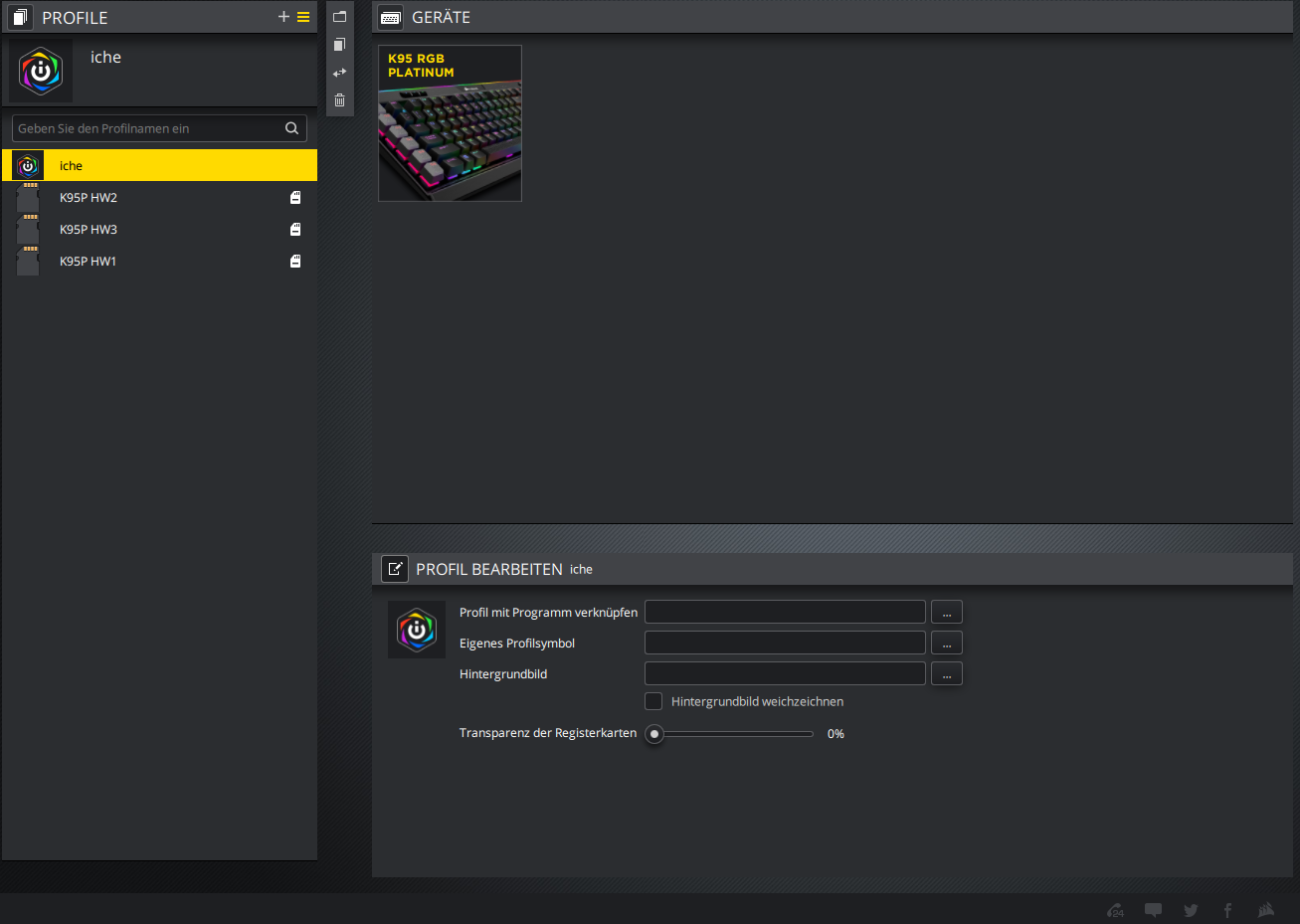This screenshot has width=1300, height=924.
Task: Open the K95 RGB PLATINUM device thumbnail
Action: (x=450, y=123)
